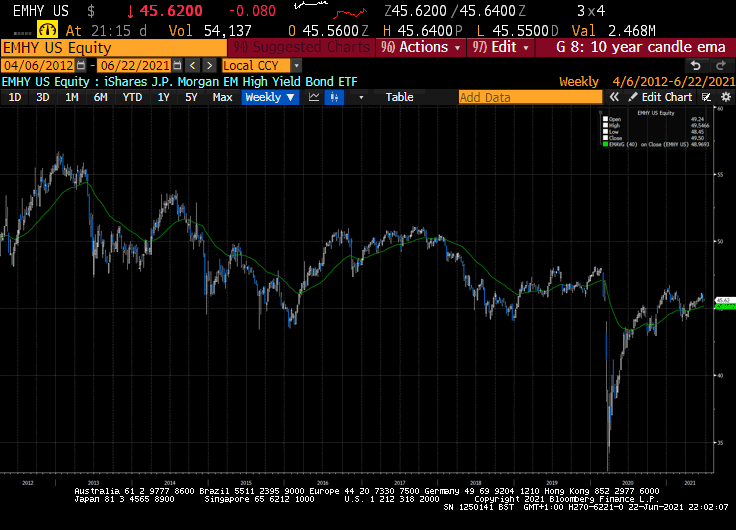Open the start date calendar picker
This screenshot has width=736, height=530.
point(81,65)
